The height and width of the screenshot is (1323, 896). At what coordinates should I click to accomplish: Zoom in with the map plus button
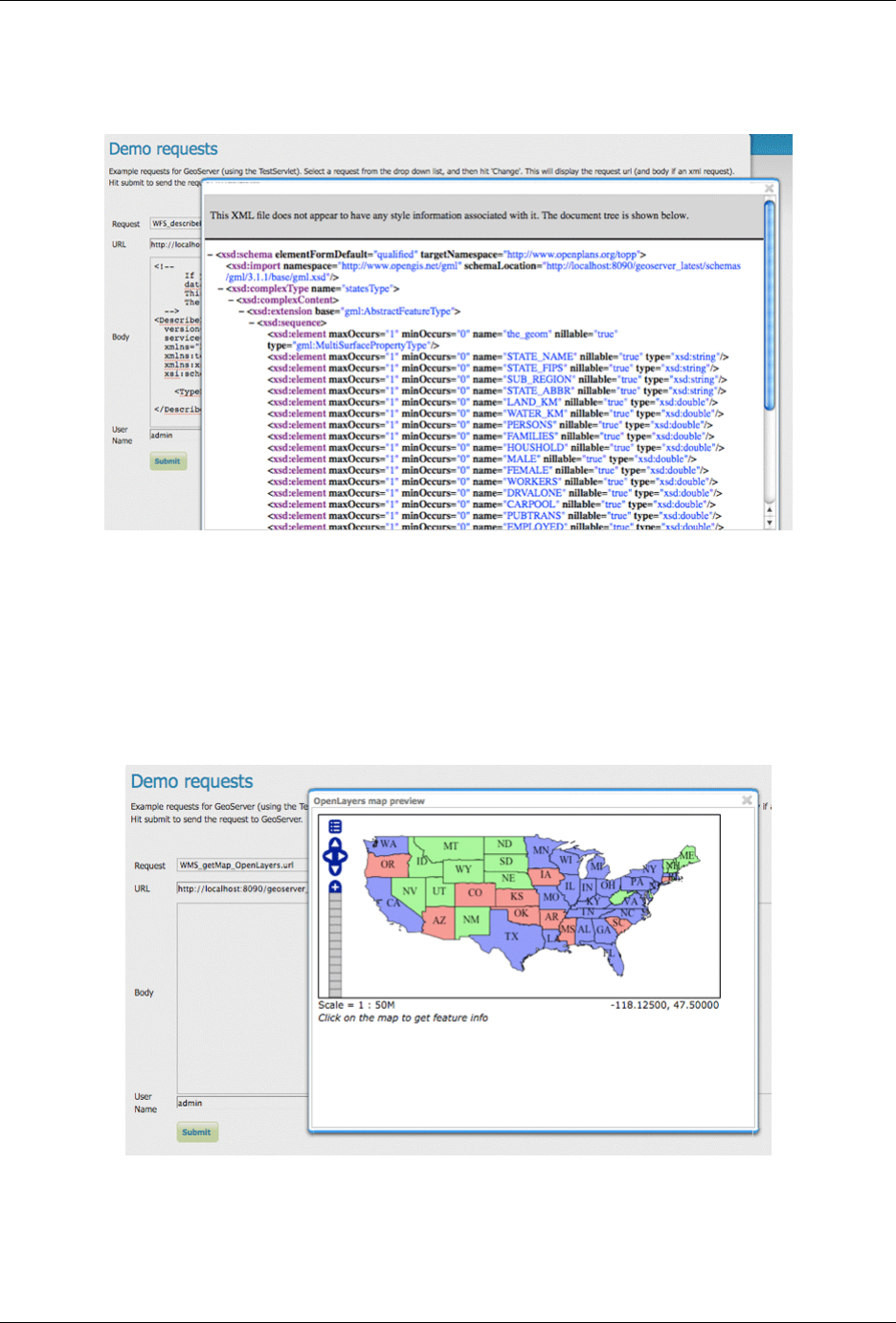pos(335,887)
